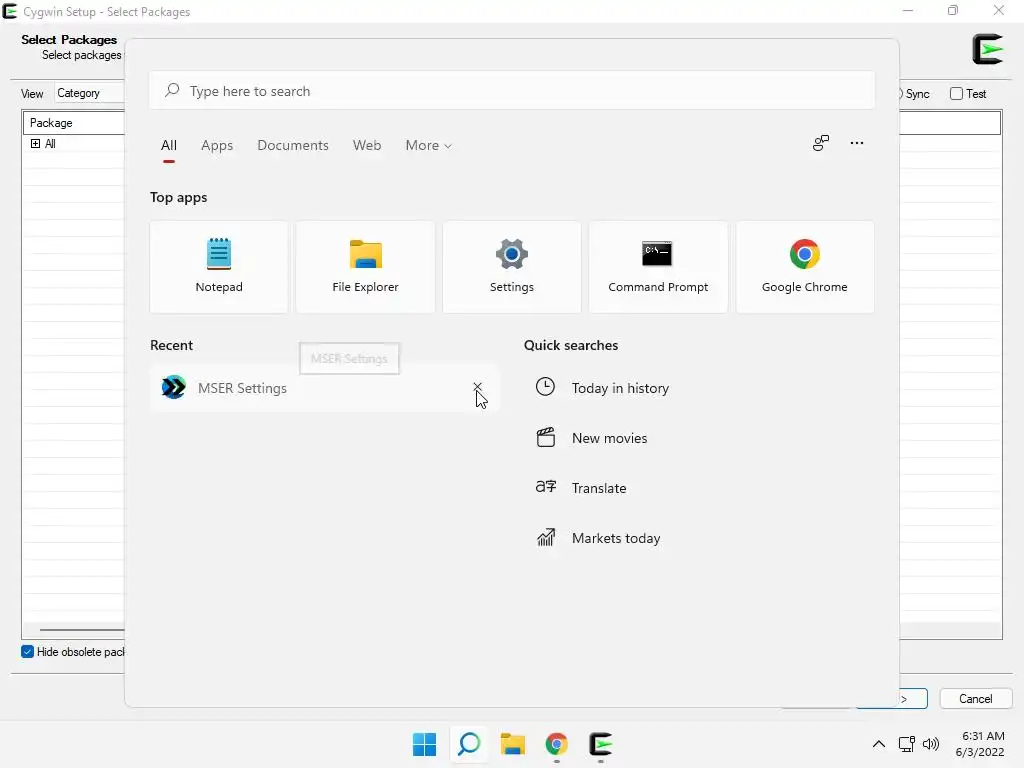The image size is (1024, 768).
Task: Open the Windows Start menu
Action: 424,744
